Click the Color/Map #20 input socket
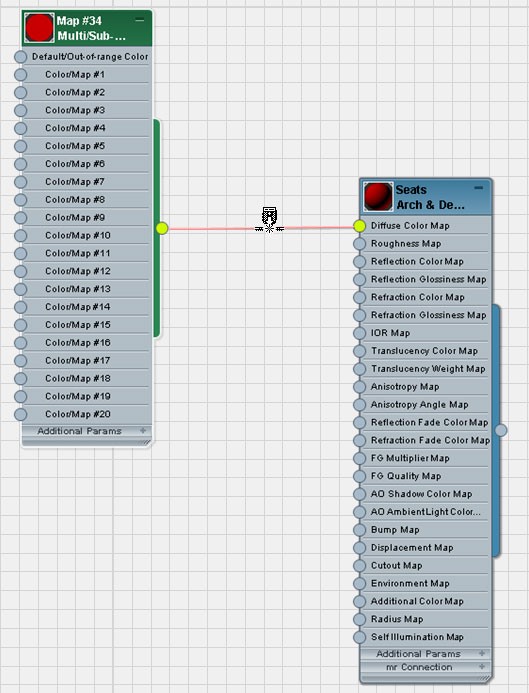The height and width of the screenshot is (693, 529). [20, 415]
